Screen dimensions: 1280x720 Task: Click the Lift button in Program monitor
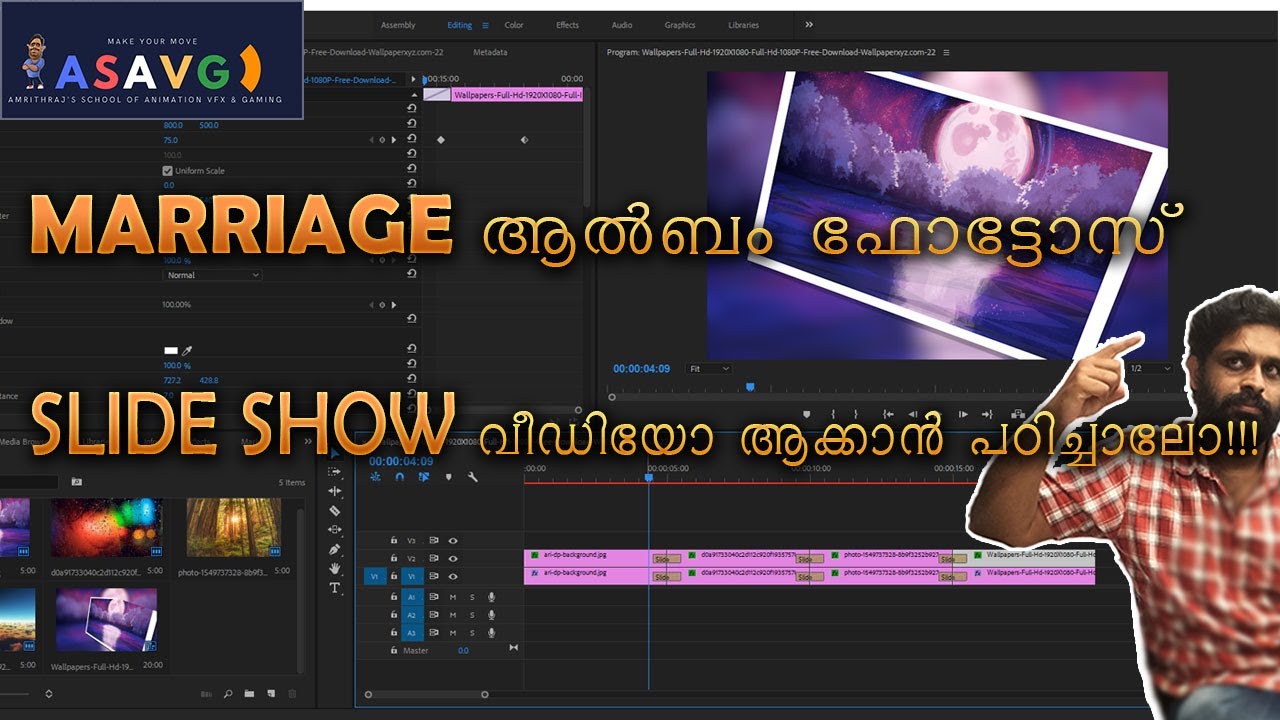(x=1017, y=414)
